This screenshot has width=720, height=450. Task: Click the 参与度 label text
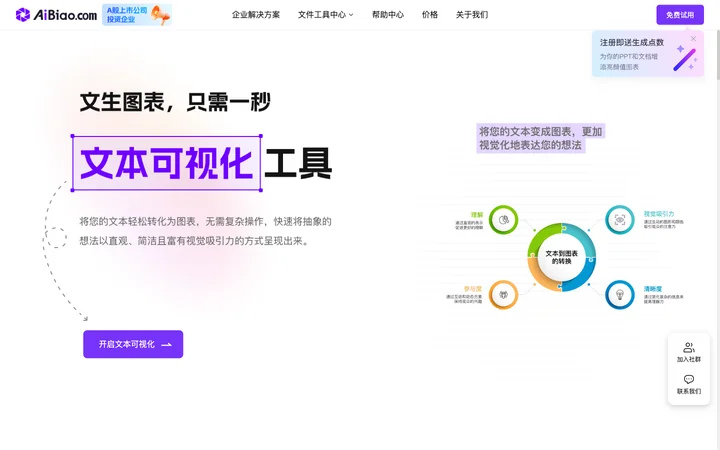pos(472,289)
